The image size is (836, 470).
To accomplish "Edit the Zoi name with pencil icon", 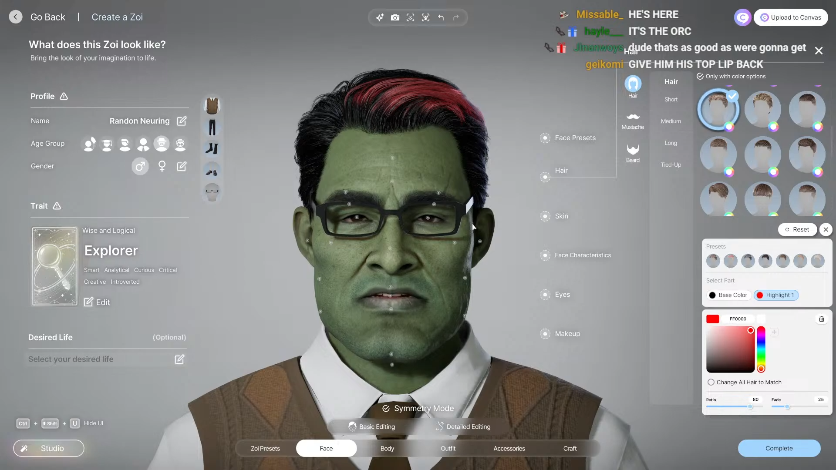I will (x=181, y=121).
